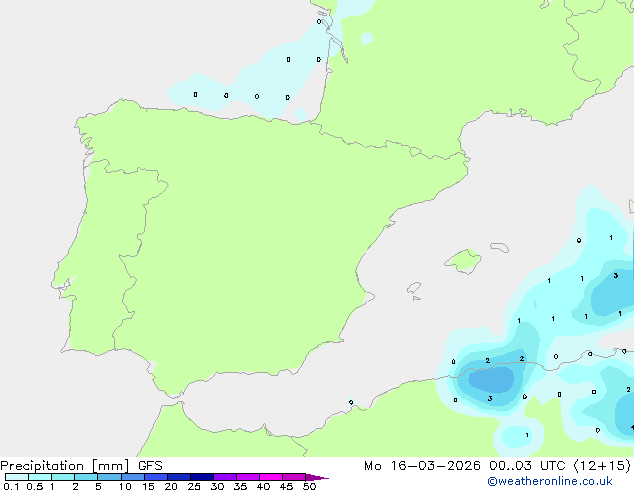
Task: Pick the 20–25 mm legend swatch
Action: [178, 477]
